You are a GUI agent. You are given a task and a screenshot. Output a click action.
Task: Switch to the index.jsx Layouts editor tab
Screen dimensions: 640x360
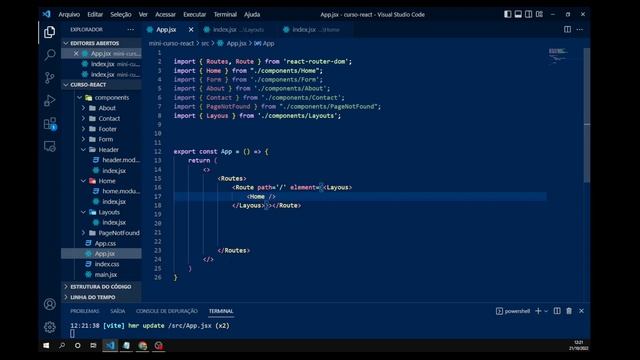tap(238, 29)
